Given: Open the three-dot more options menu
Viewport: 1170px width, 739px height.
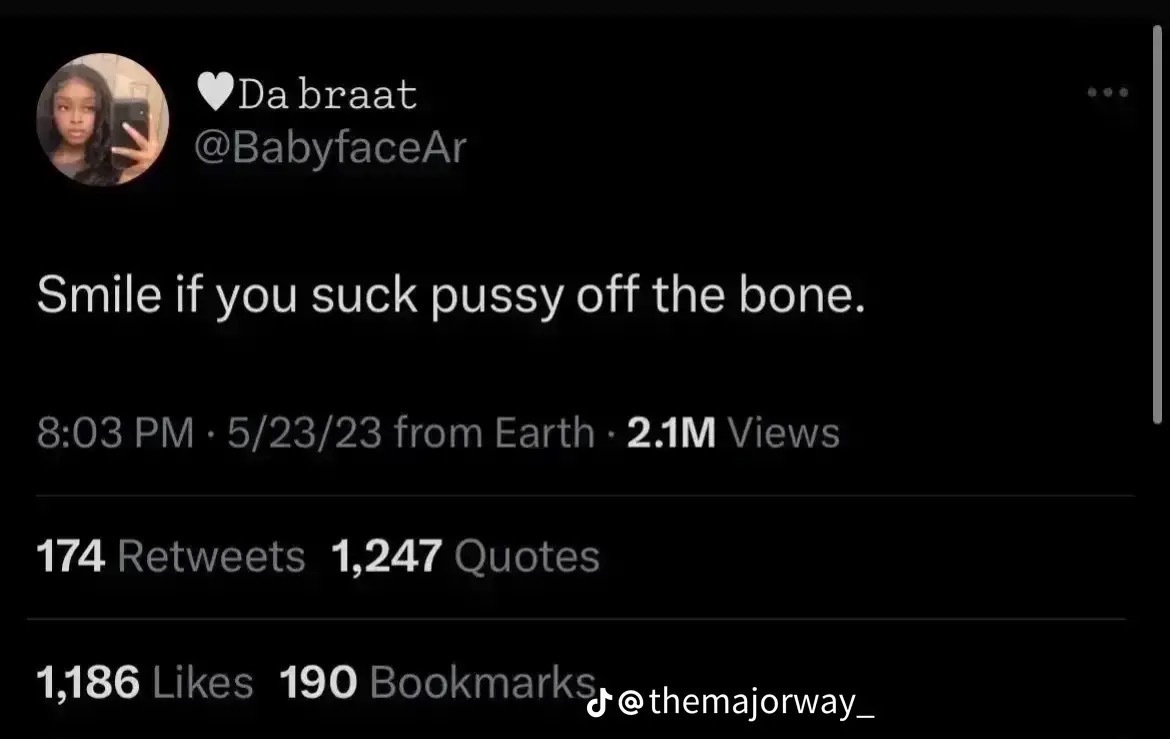Looking at the screenshot, I should point(1108,93).
